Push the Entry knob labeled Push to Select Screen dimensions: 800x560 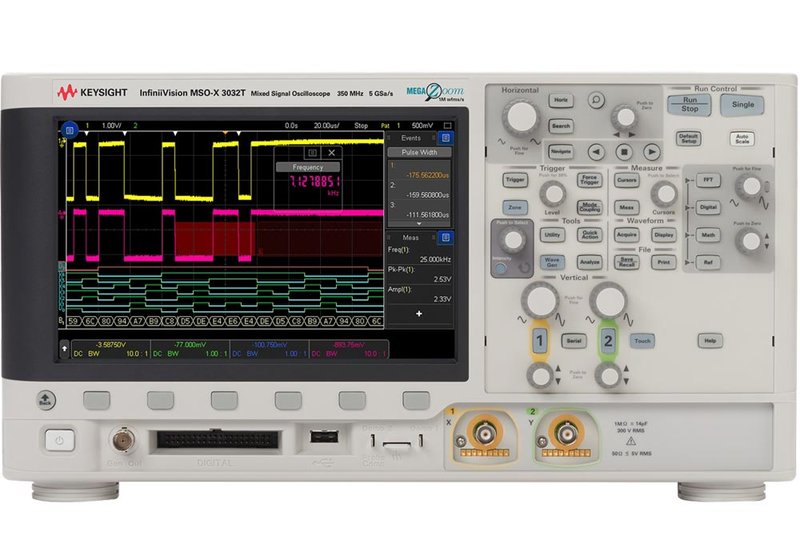[513, 240]
